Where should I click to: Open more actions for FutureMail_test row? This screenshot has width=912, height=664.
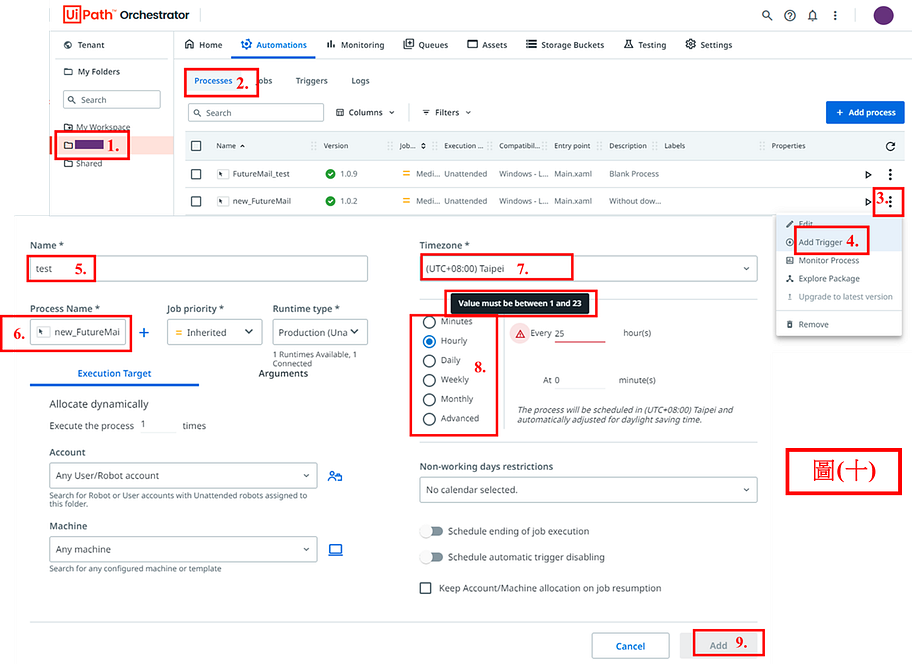890,174
